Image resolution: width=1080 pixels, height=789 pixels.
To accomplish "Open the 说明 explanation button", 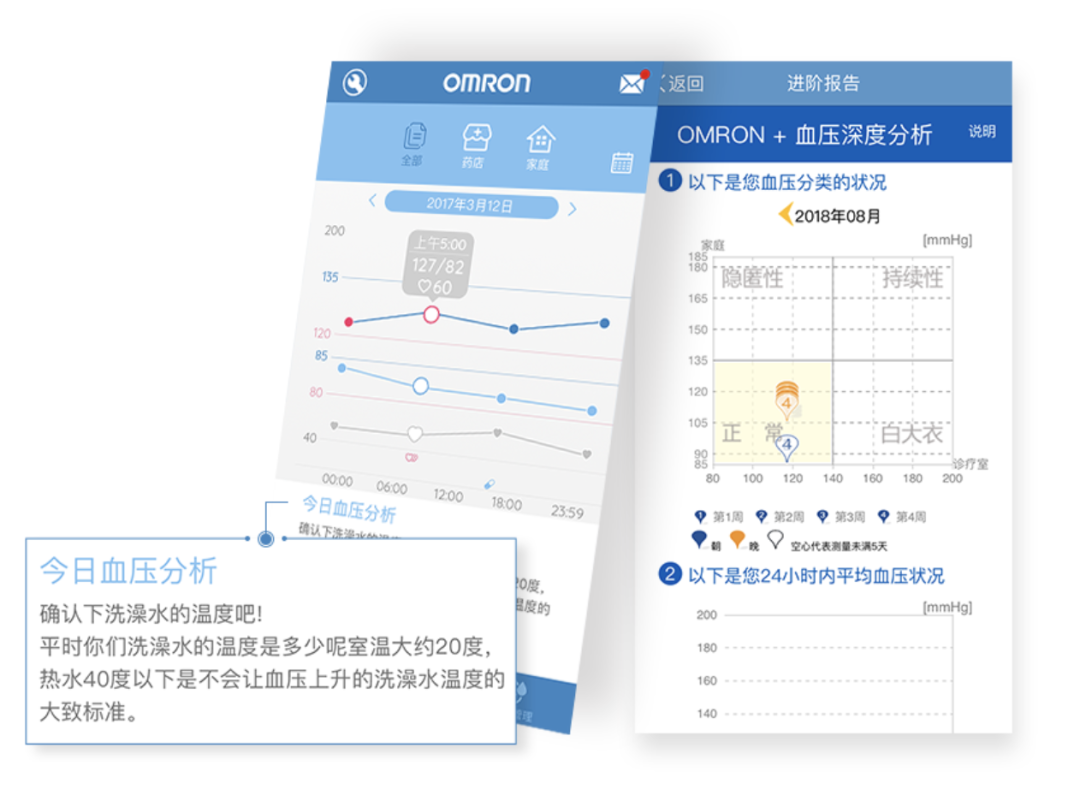I will tap(980, 133).
